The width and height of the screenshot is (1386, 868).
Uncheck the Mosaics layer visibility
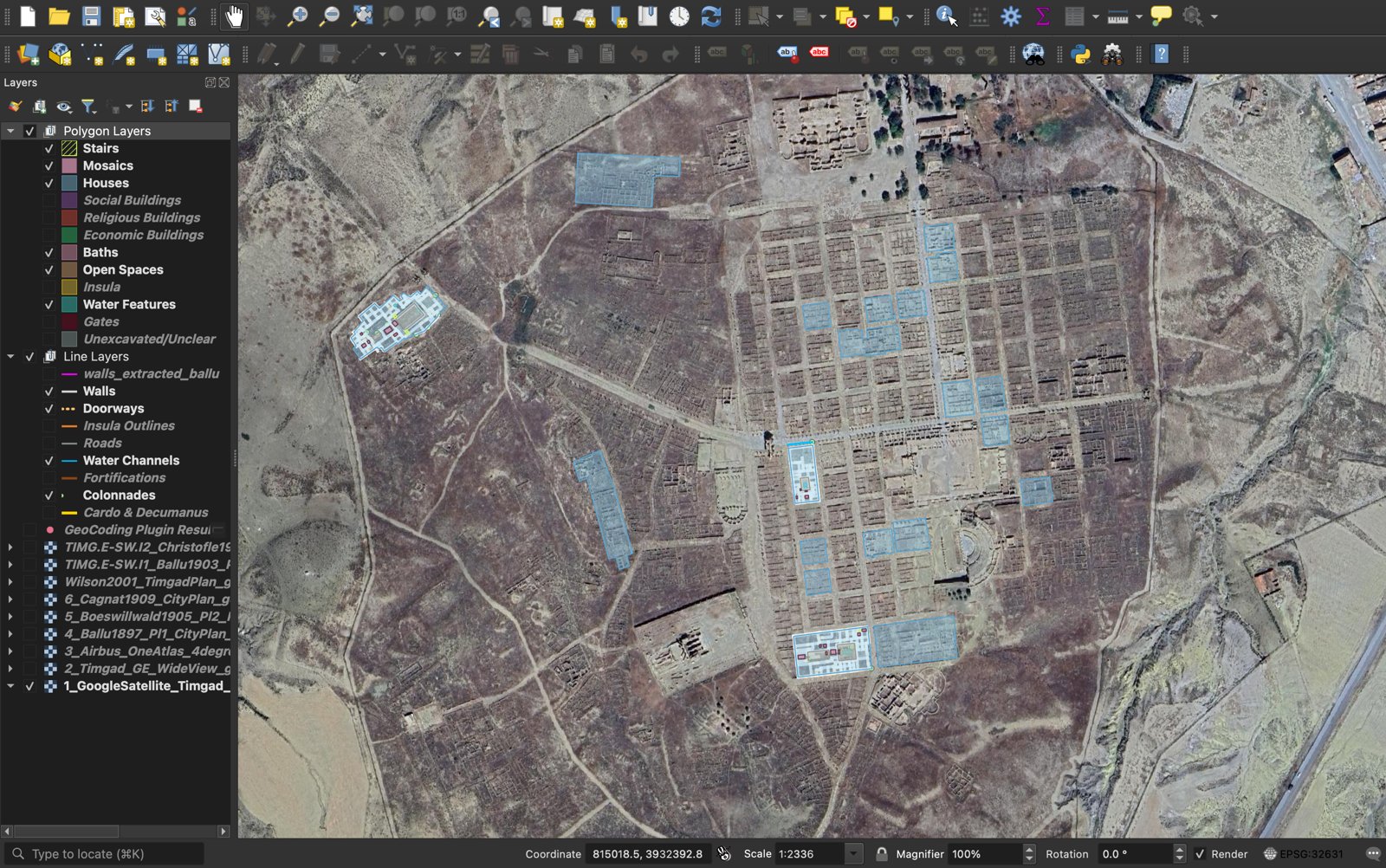pyautogui.click(x=49, y=165)
